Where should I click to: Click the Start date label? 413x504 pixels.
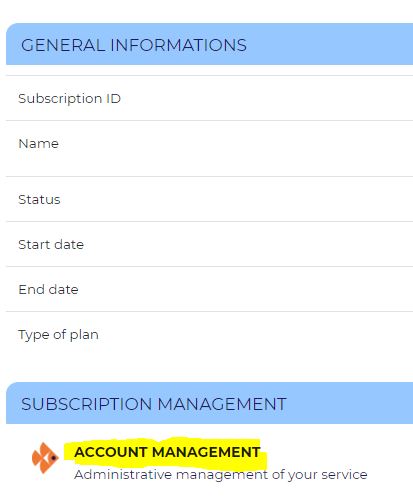(x=51, y=244)
